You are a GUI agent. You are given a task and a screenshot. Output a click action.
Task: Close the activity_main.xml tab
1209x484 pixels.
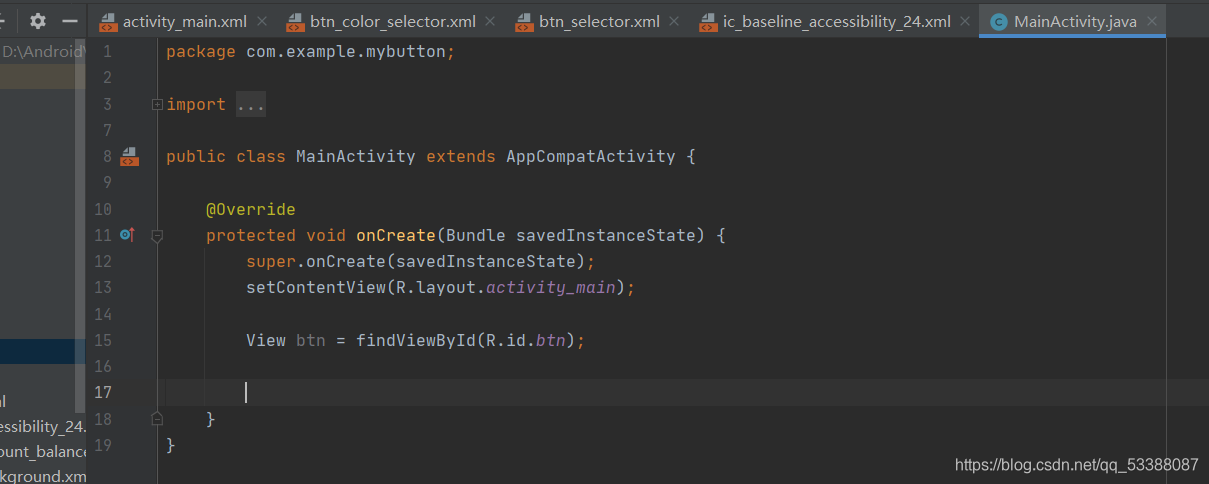(x=262, y=21)
